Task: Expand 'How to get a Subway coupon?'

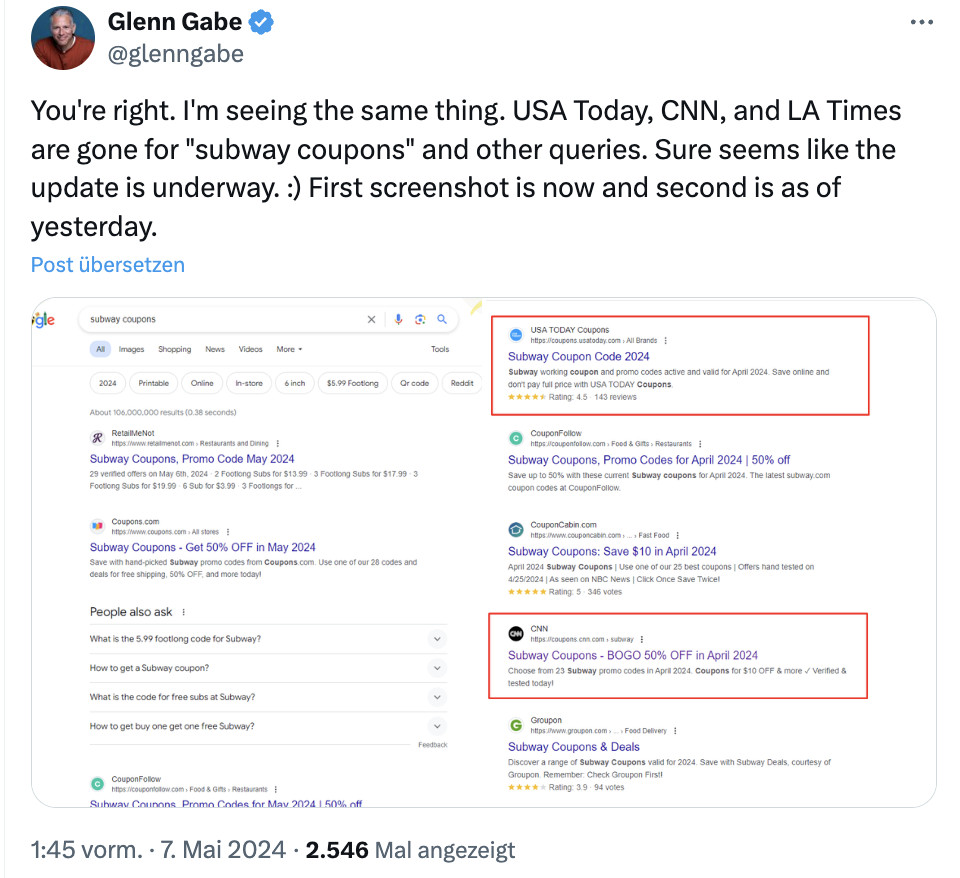Action: pos(437,667)
